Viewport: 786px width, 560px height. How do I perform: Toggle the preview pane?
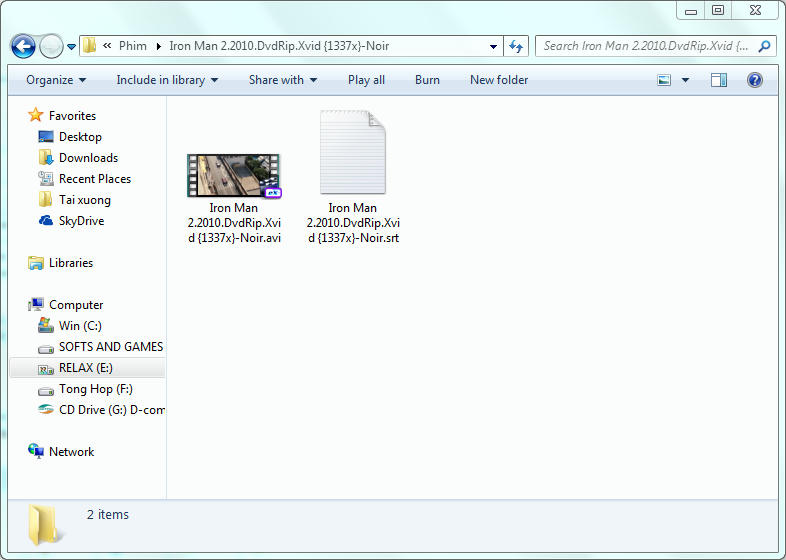point(719,80)
